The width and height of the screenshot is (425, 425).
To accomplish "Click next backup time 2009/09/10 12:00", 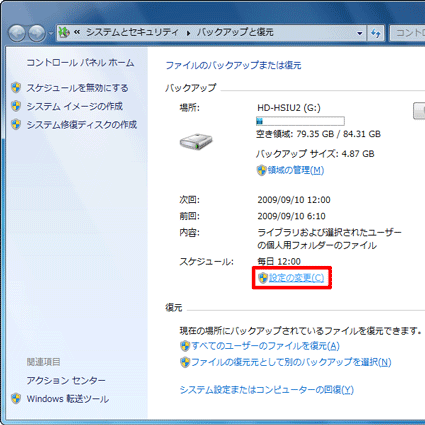I will pyautogui.click(x=294, y=200).
